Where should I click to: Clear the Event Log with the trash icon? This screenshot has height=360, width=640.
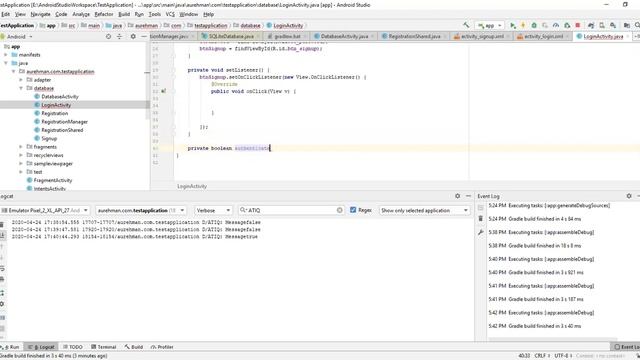[480, 219]
